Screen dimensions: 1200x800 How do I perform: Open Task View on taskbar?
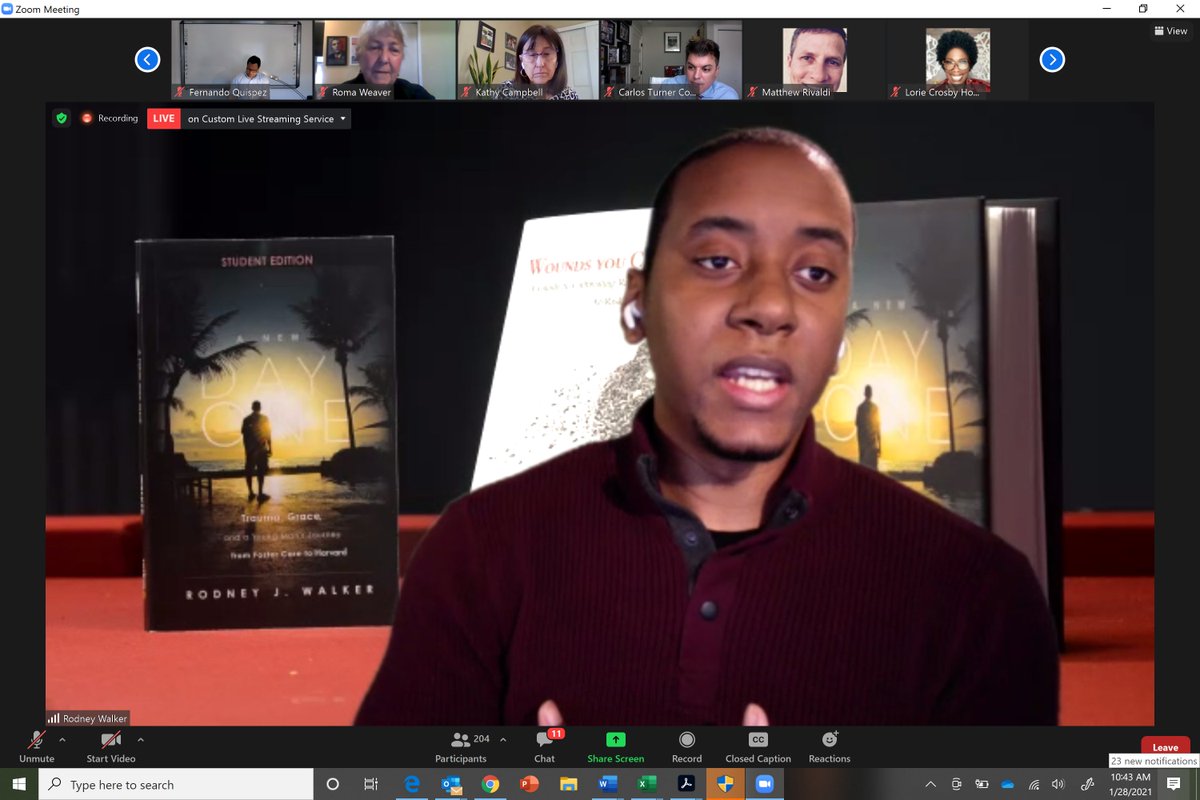tap(371, 784)
